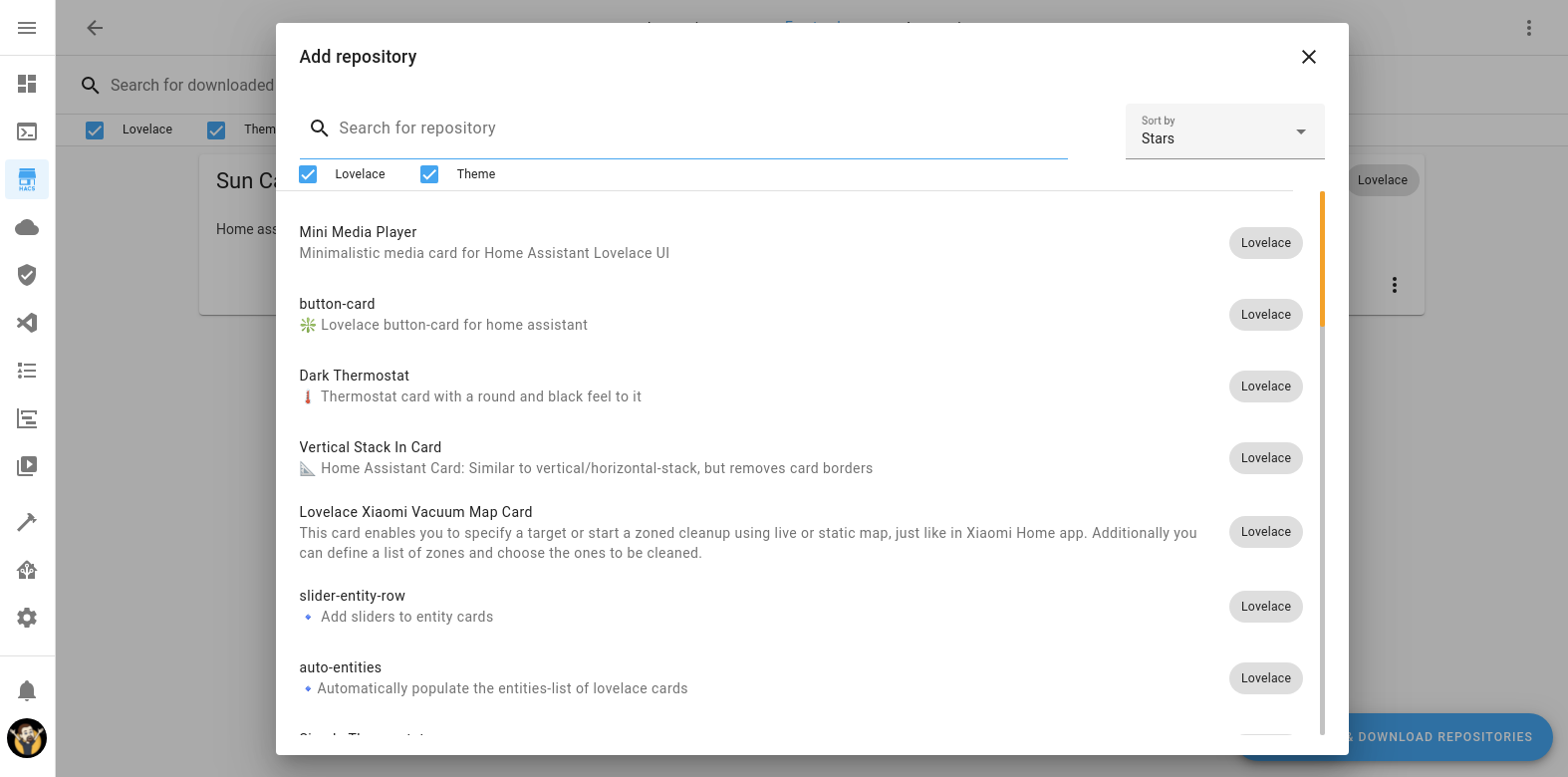This screenshot has height=777, width=1568.
Task: Open the top-right overflow menu
Action: coord(1529,28)
